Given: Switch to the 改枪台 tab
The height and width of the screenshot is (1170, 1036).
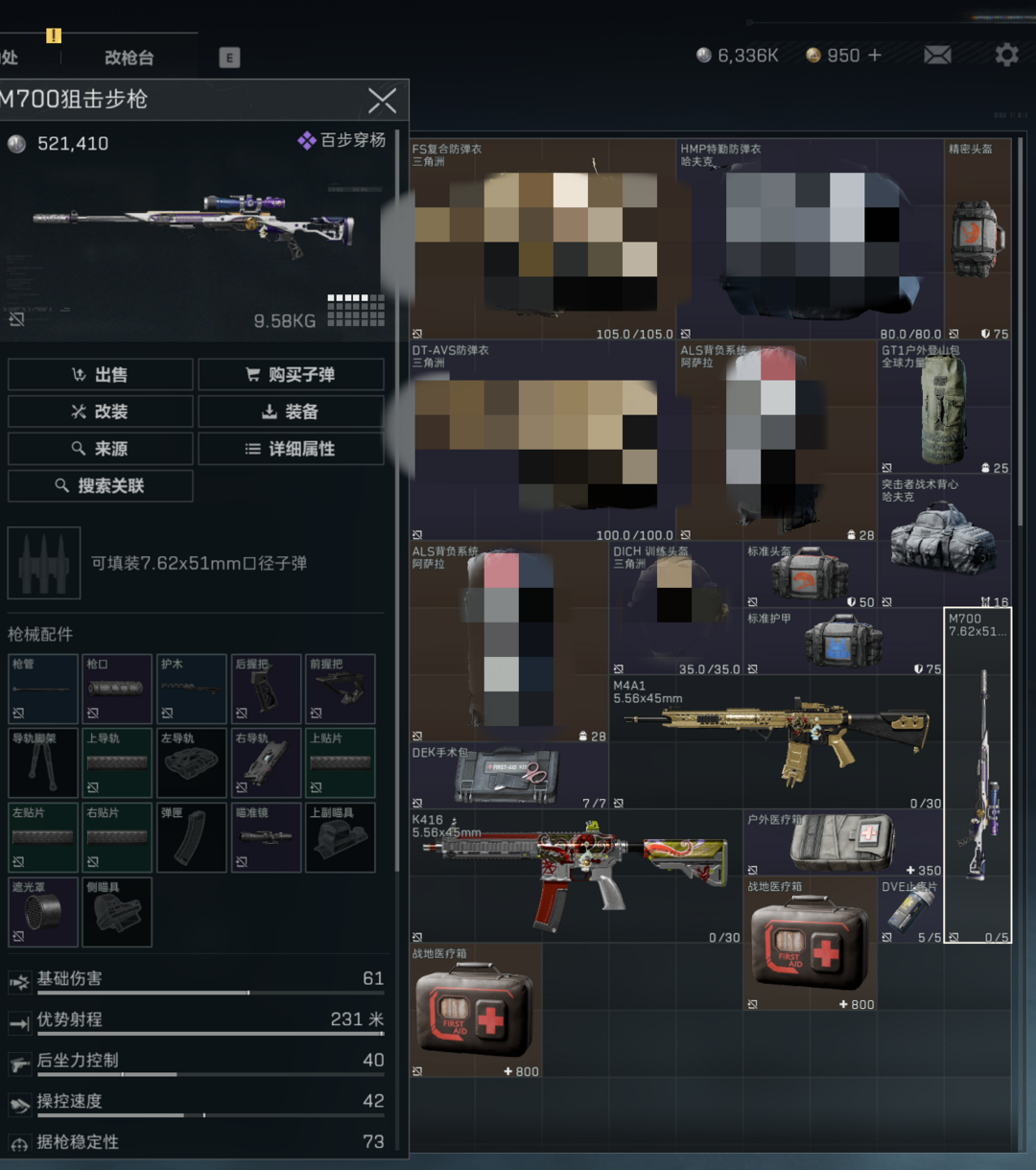Looking at the screenshot, I should coord(129,58).
